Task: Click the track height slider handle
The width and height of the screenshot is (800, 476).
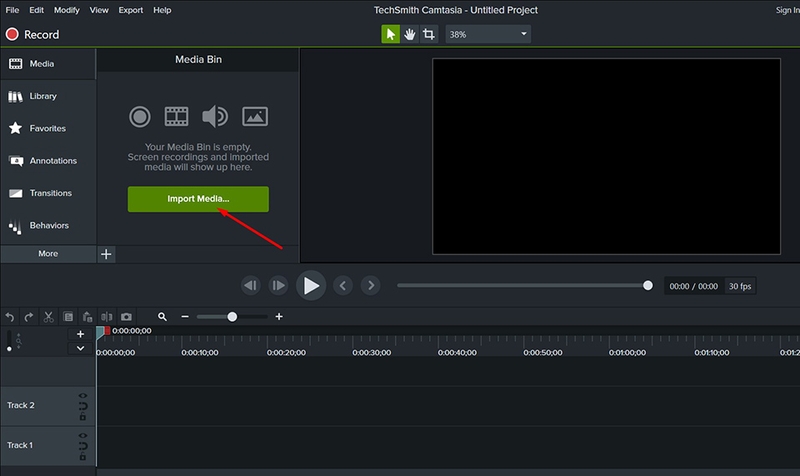Action: pyautogui.click(x=9, y=349)
